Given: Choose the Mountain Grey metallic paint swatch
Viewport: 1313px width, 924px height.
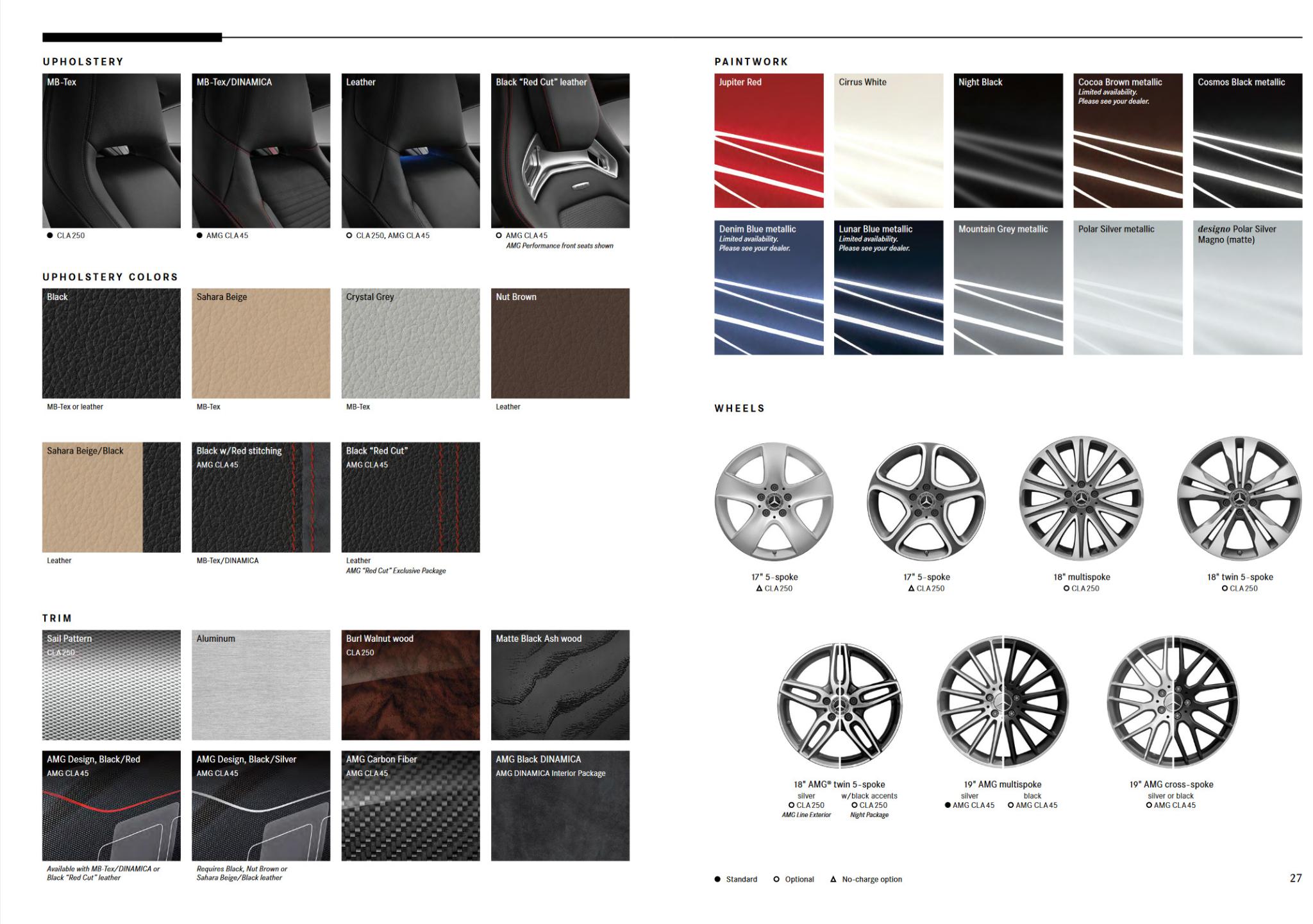Looking at the screenshot, I should (x=1008, y=288).
